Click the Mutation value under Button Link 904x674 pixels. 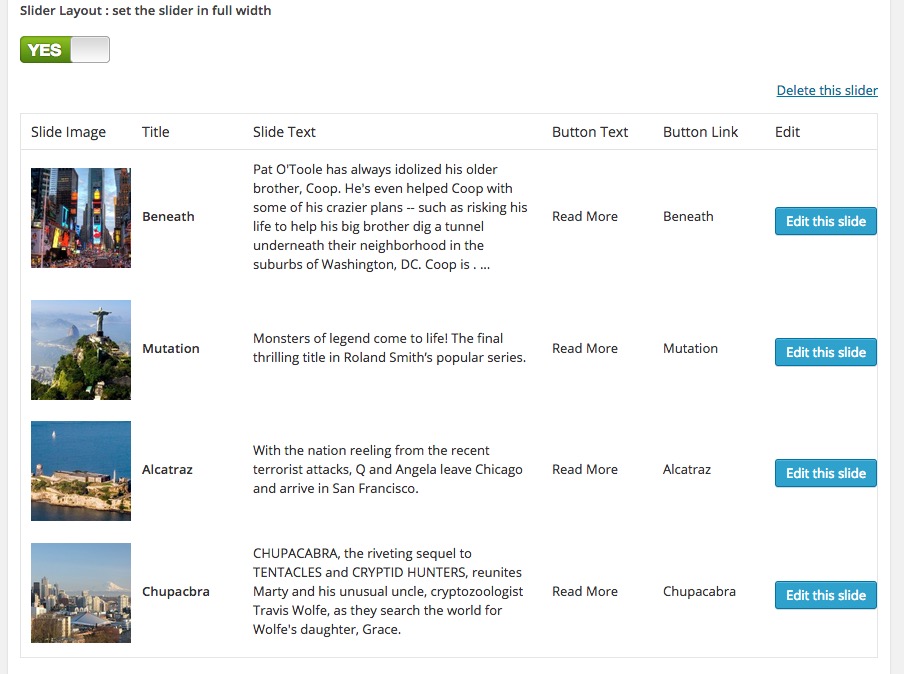(690, 349)
